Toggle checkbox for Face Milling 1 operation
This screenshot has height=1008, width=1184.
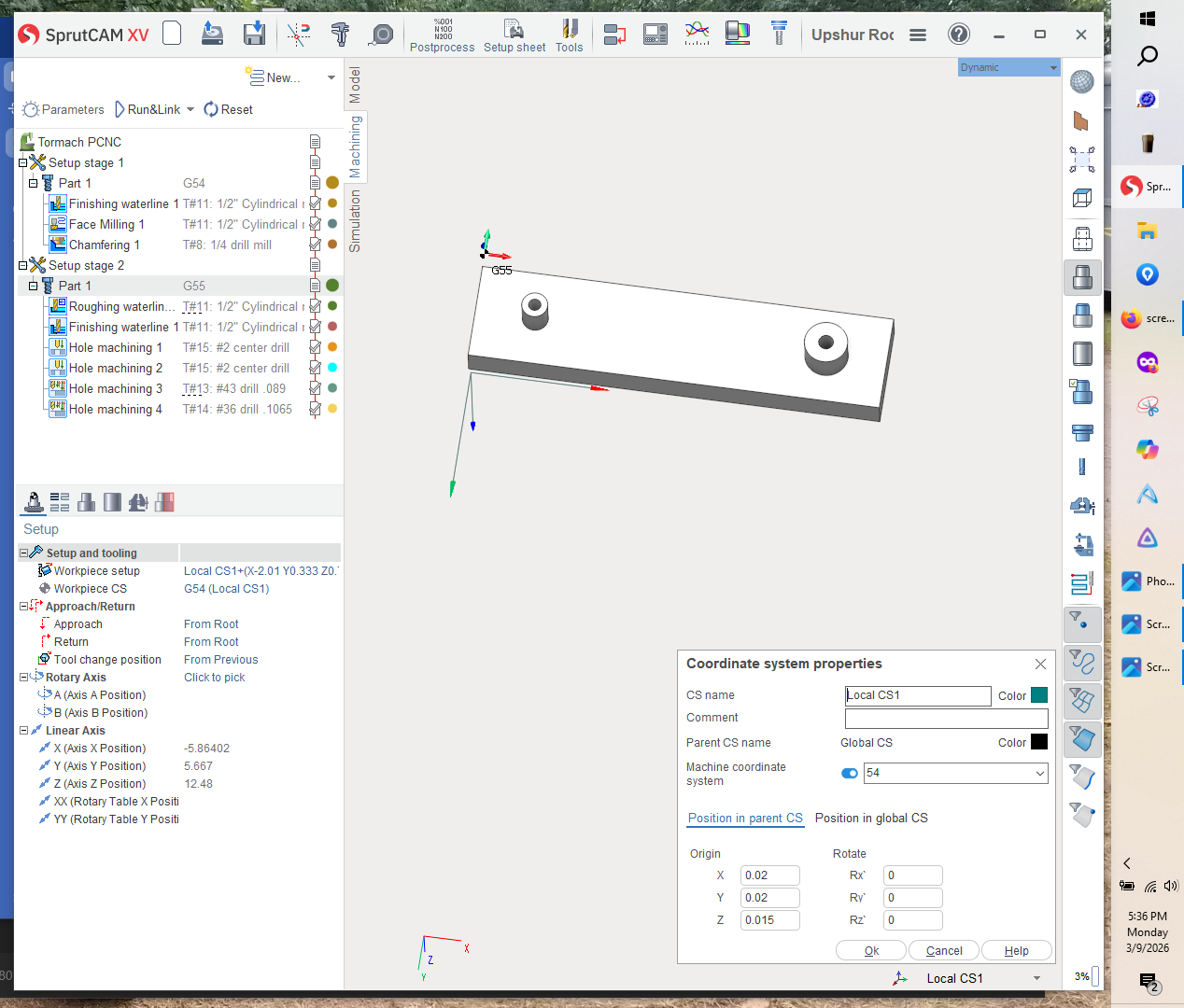coord(315,224)
